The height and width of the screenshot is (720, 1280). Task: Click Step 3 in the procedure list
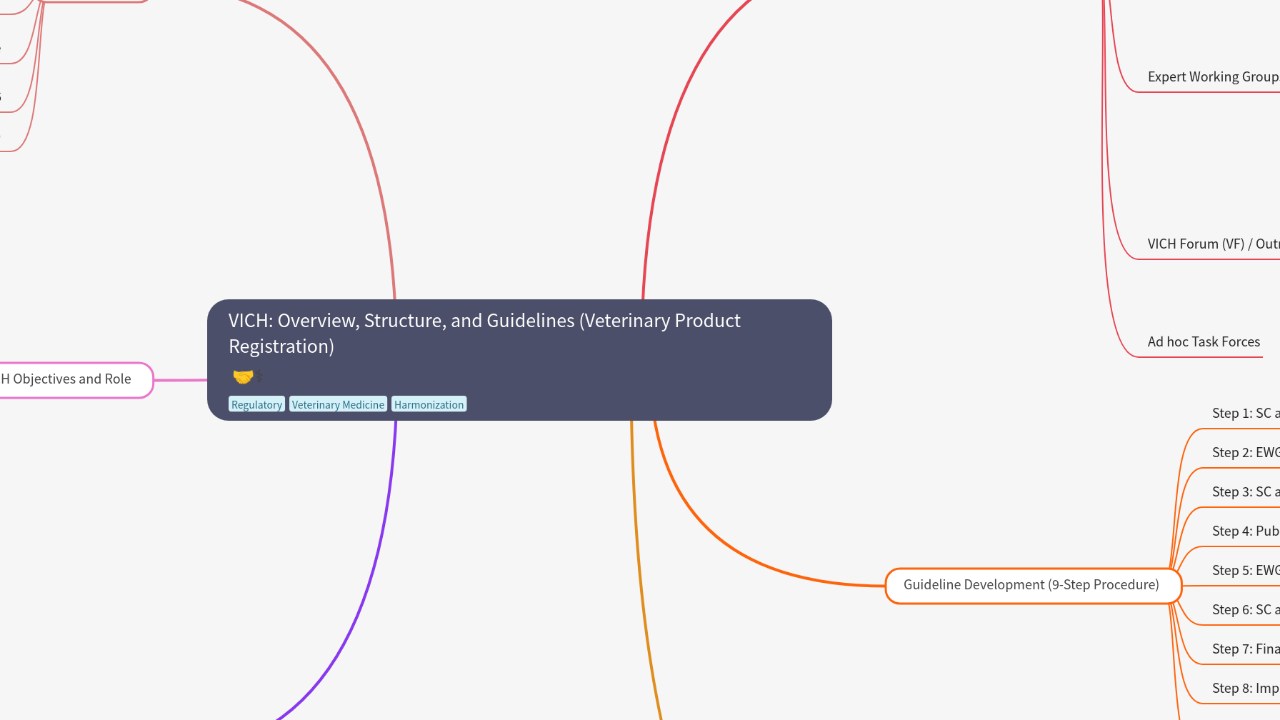click(1245, 491)
